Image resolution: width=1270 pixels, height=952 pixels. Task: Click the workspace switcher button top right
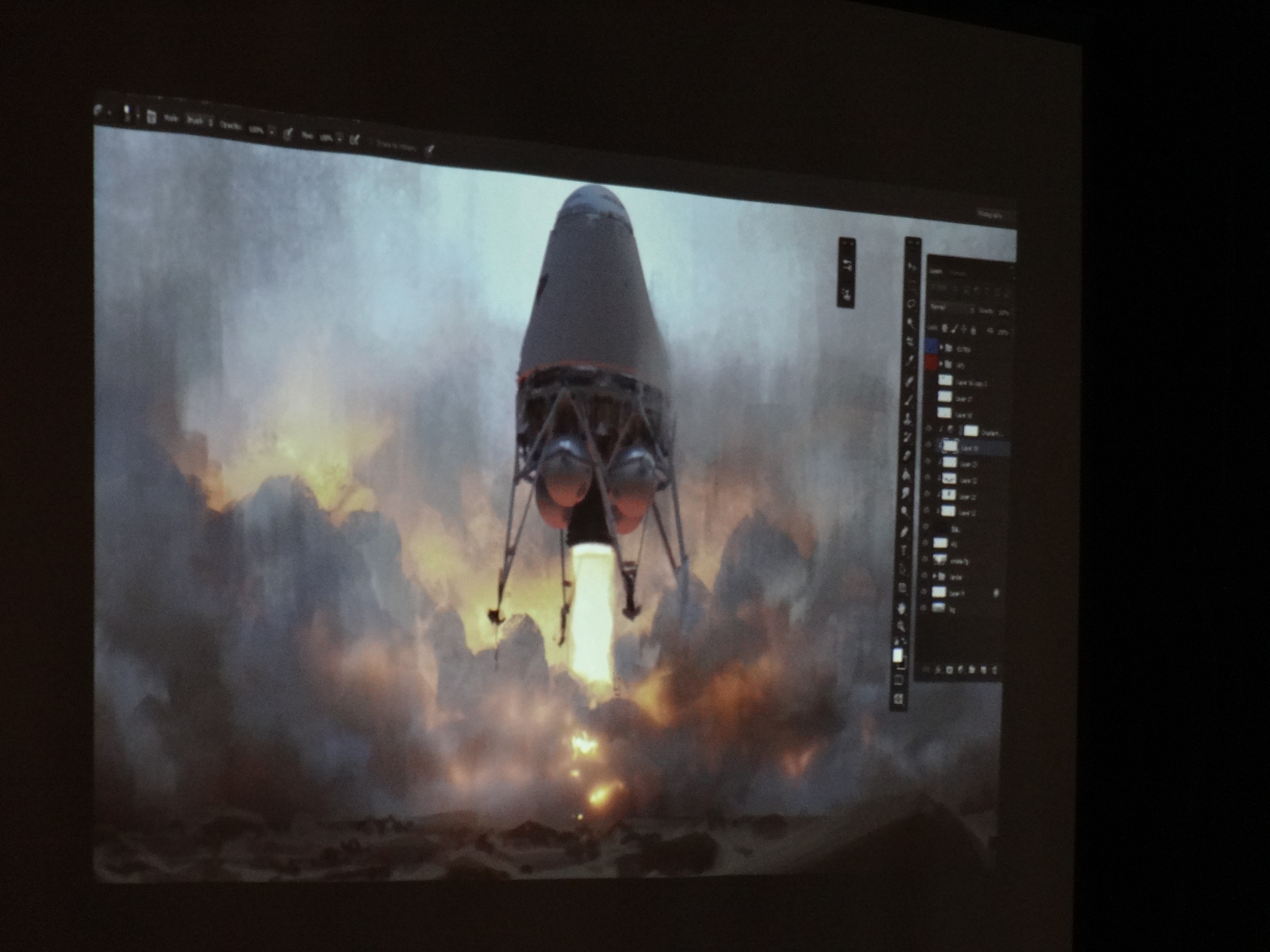[x=991, y=215]
